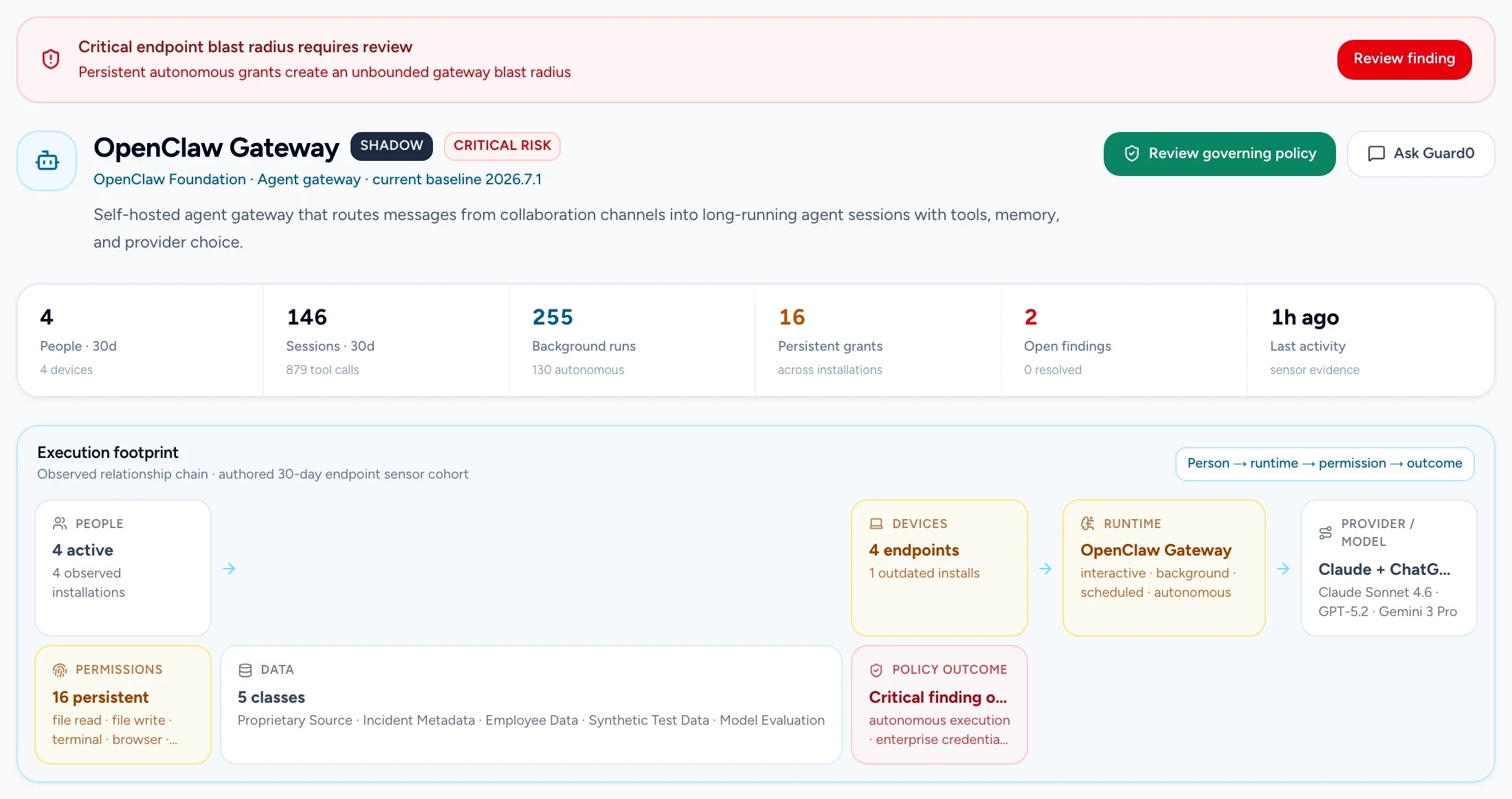This screenshot has width=1512, height=799.
Task: Open the 2 Open findings tile
Action: click(x=1124, y=340)
